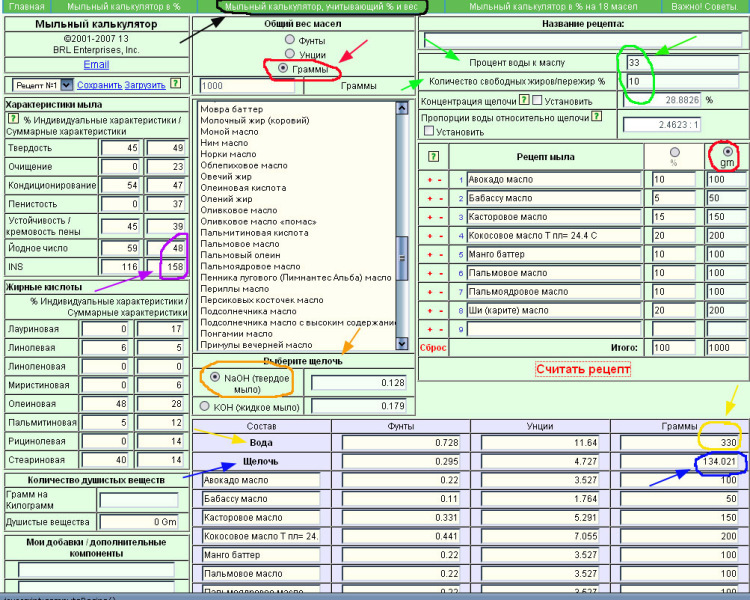Click the Сохранить link
Image resolution: width=750 pixels, height=600 pixels.
point(99,85)
